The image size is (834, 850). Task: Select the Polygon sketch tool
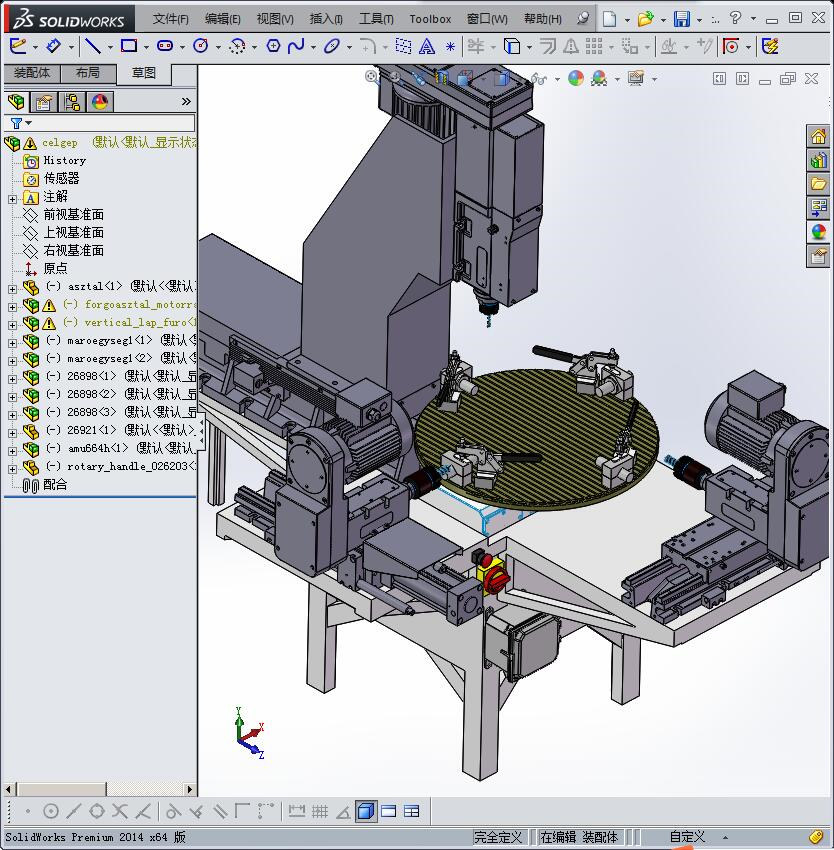click(273, 46)
